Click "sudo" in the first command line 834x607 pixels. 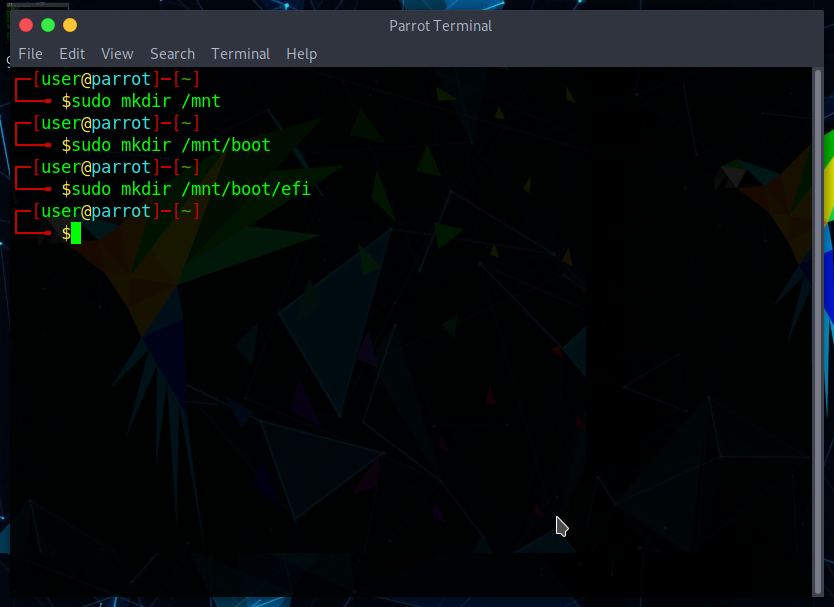point(91,101)
